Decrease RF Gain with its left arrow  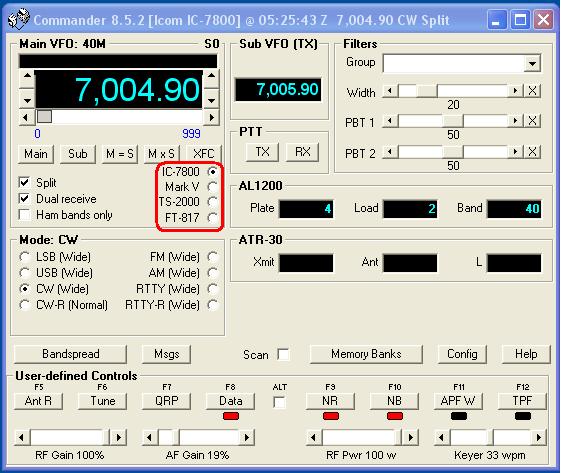tap(22, 438)
